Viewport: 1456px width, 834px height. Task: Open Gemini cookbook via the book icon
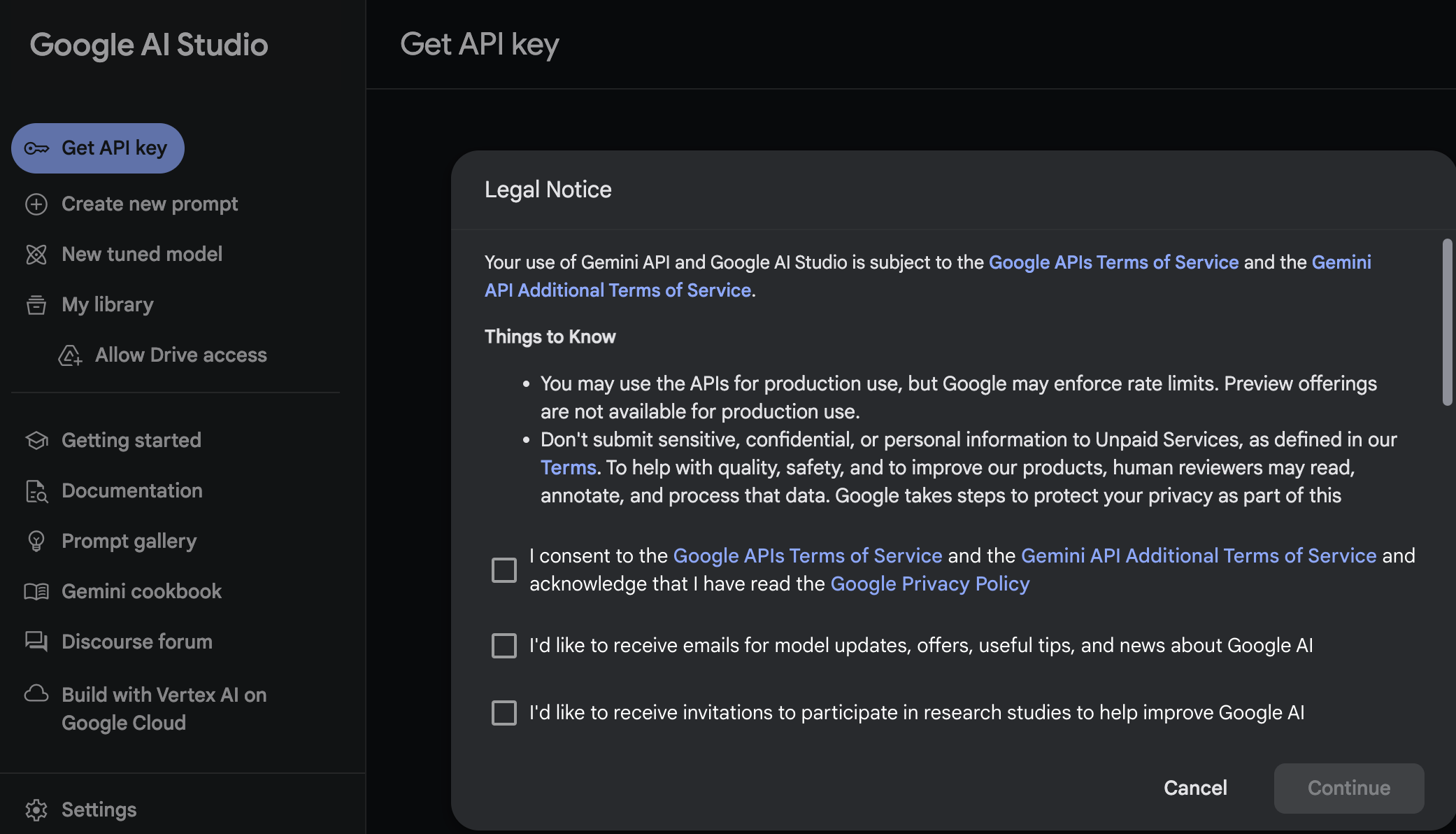coord(36,591)
